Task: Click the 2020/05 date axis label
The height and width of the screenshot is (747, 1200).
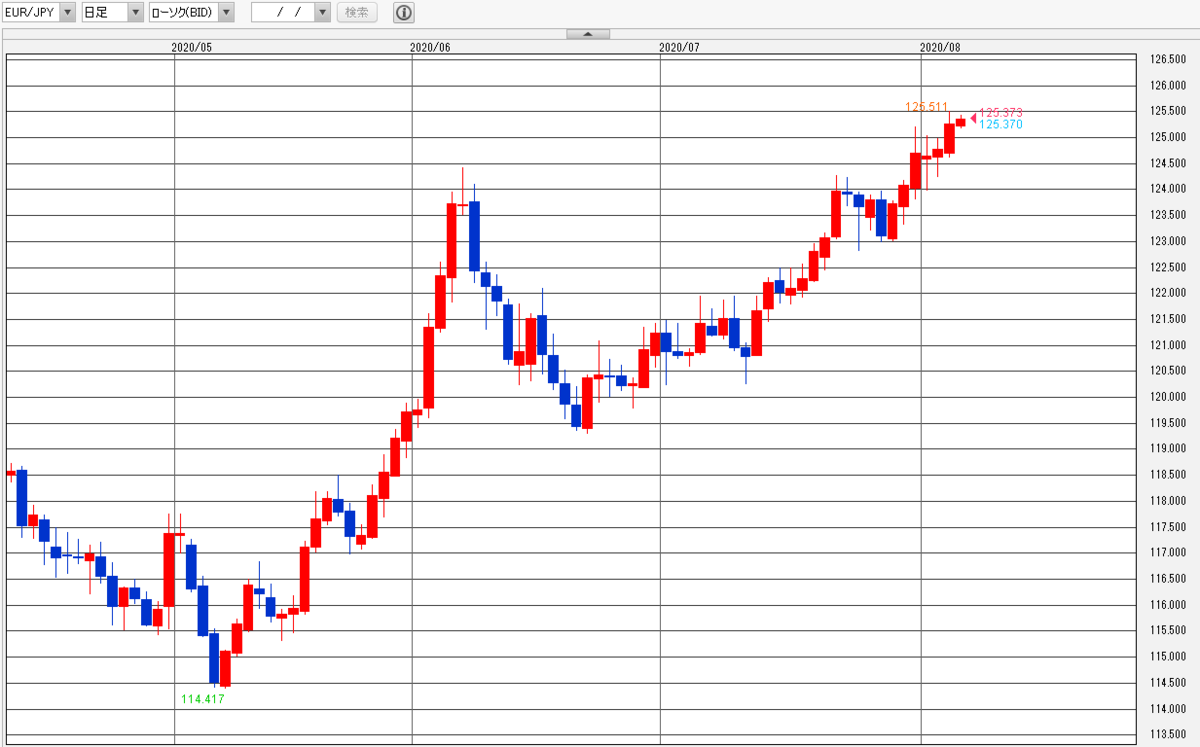Action: pos(192,47)
